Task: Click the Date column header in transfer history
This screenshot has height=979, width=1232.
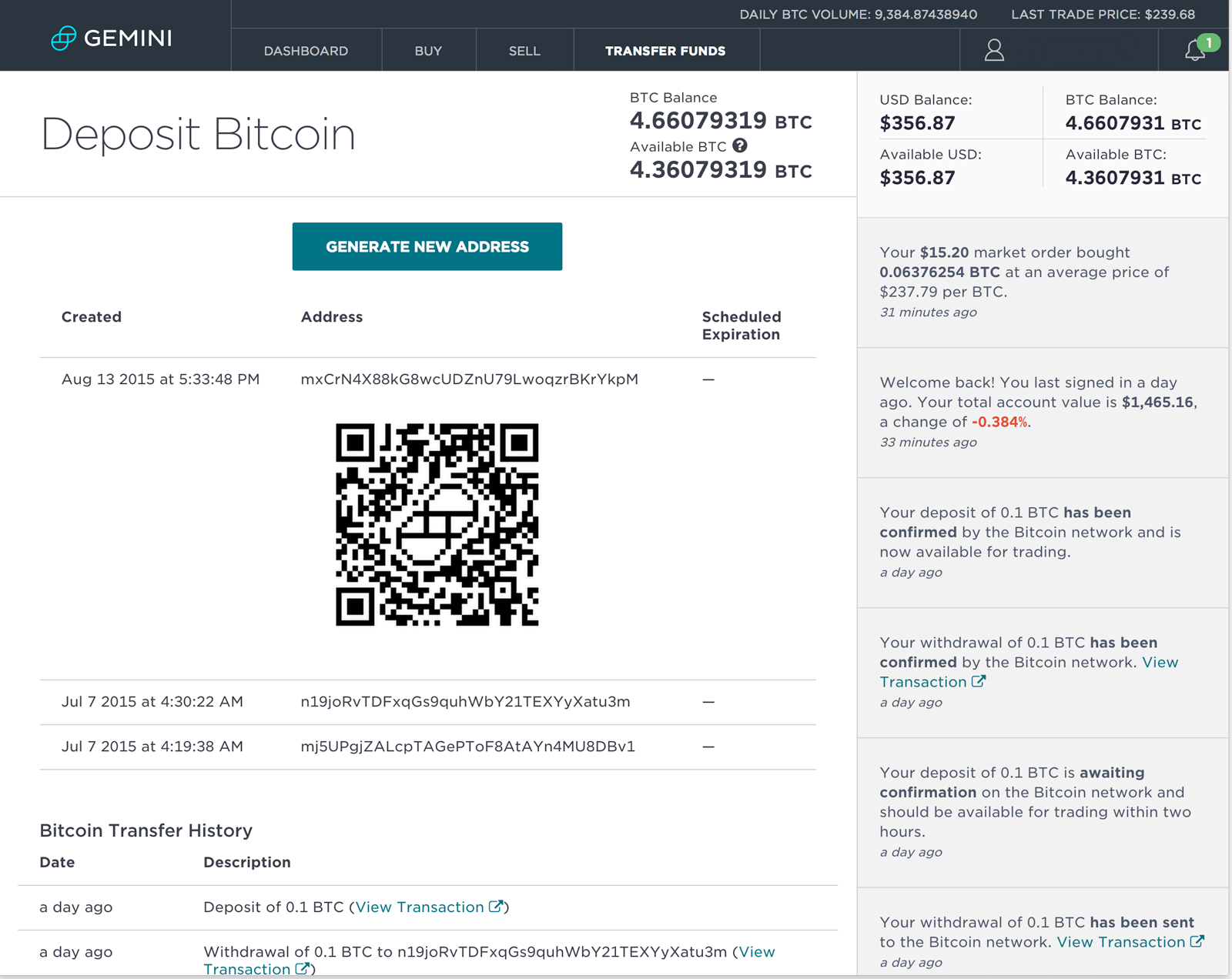Action: (x=57, y=862)
